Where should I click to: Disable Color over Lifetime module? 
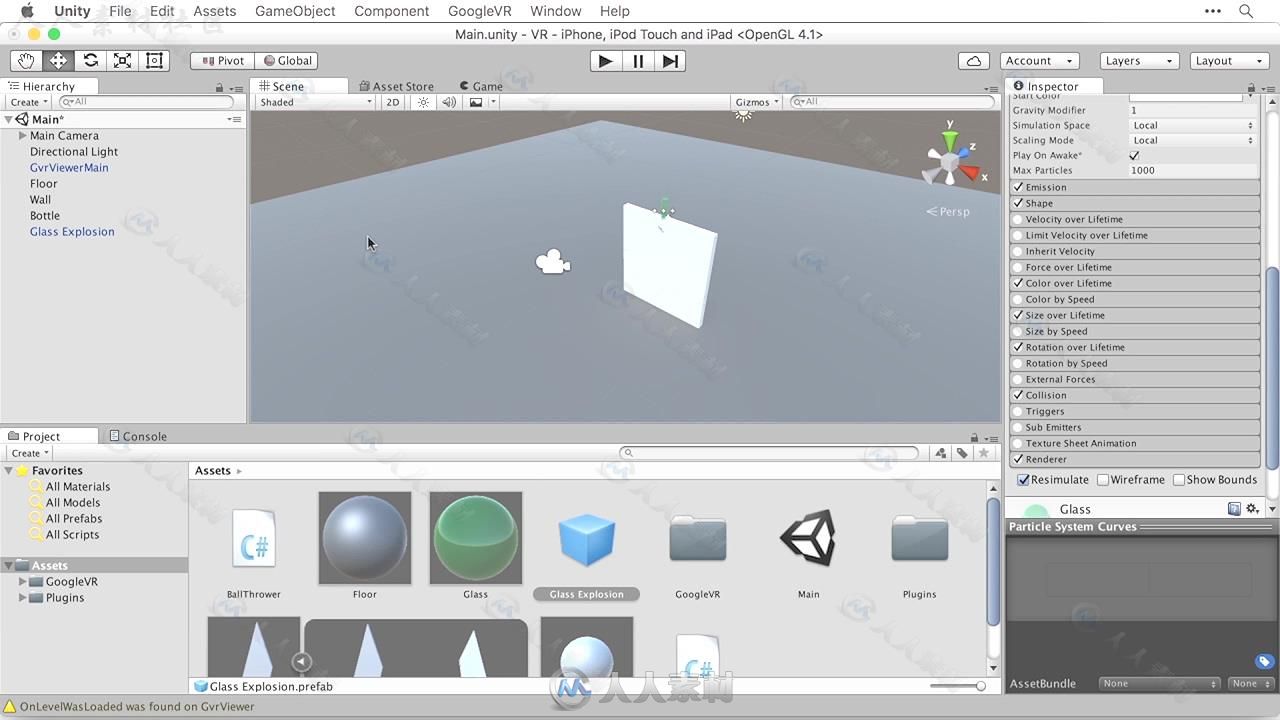[1018, 283]
